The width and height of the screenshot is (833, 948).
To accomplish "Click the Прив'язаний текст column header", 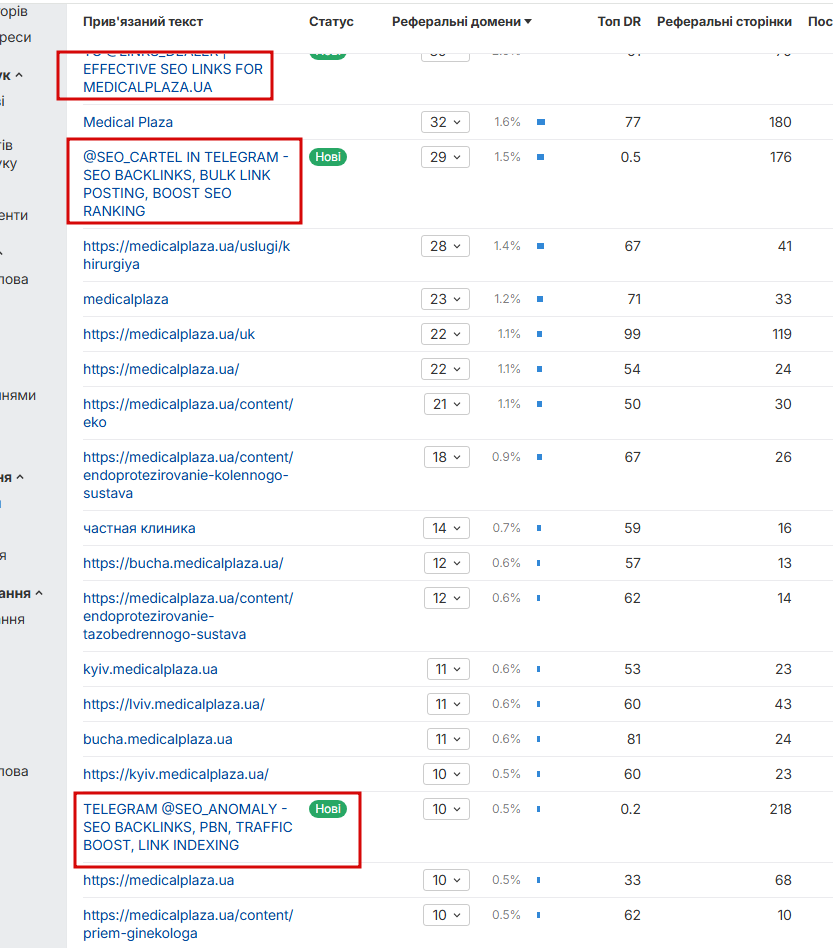I will [x=143, y=22].
